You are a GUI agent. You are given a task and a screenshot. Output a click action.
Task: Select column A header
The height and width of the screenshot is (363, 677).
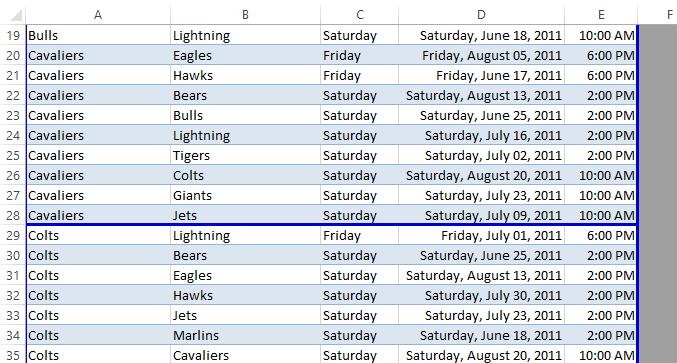(x=98, y=15)
